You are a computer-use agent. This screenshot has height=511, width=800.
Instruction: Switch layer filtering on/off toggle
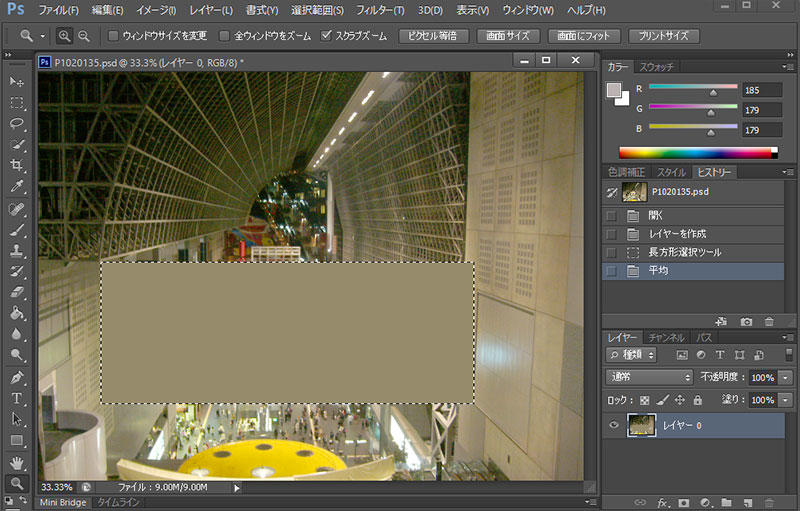(788, 354)
